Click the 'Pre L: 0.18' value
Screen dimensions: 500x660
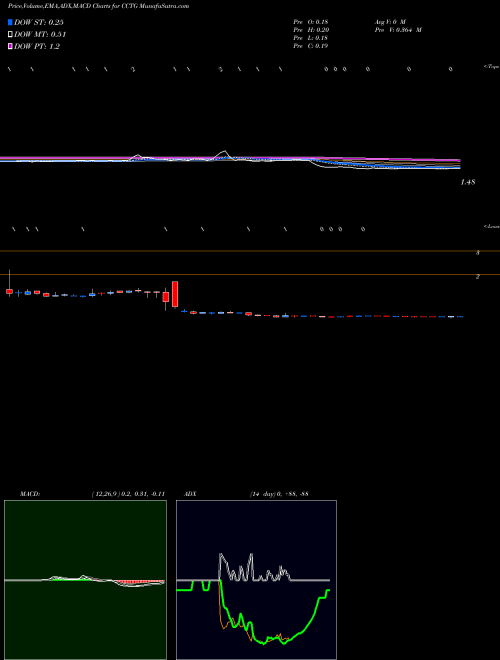coord(311,38)
